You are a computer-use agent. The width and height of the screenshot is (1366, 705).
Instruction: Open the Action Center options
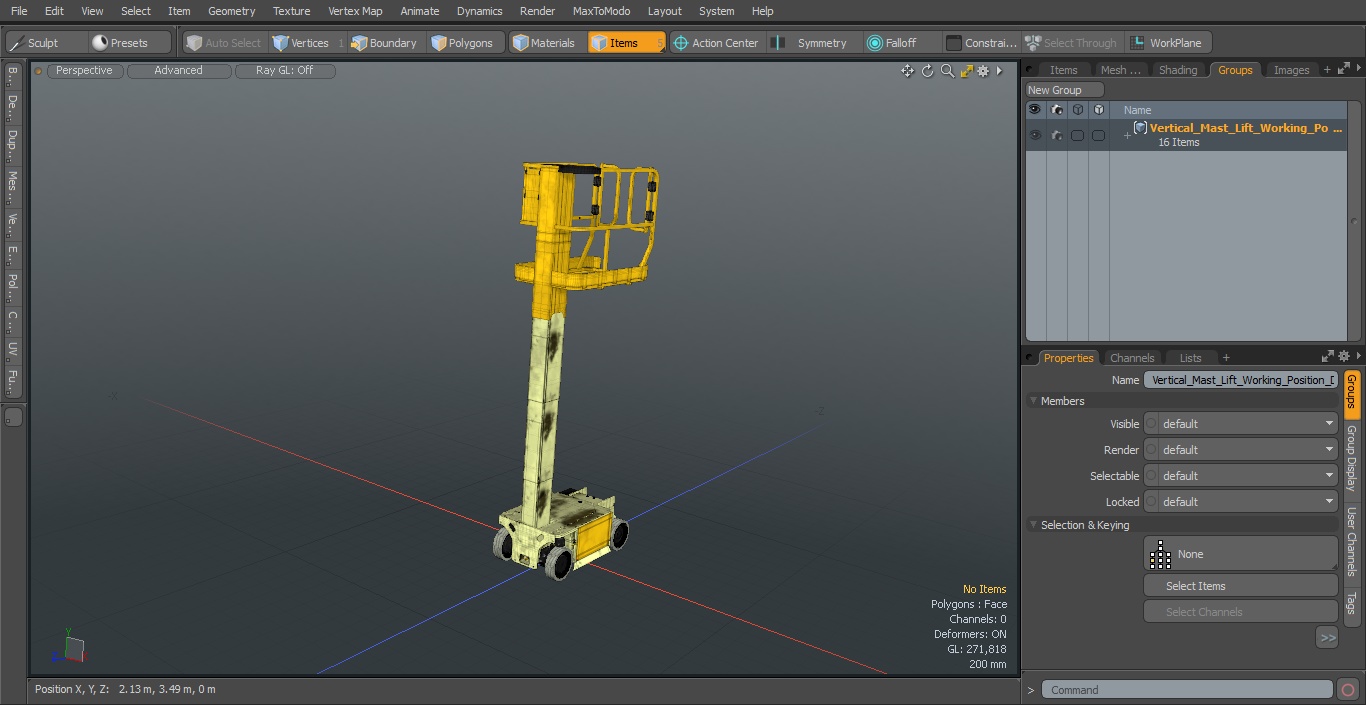pos(716,43)
